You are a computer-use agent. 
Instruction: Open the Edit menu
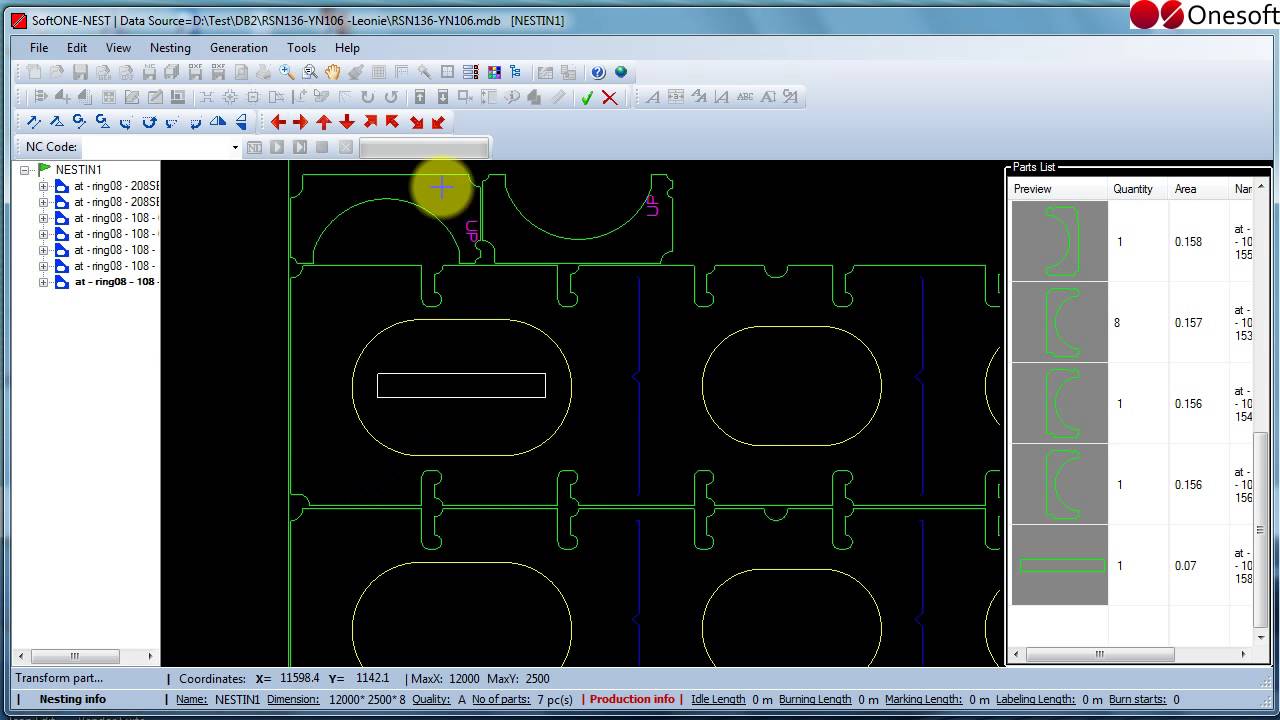pos(77,47)
